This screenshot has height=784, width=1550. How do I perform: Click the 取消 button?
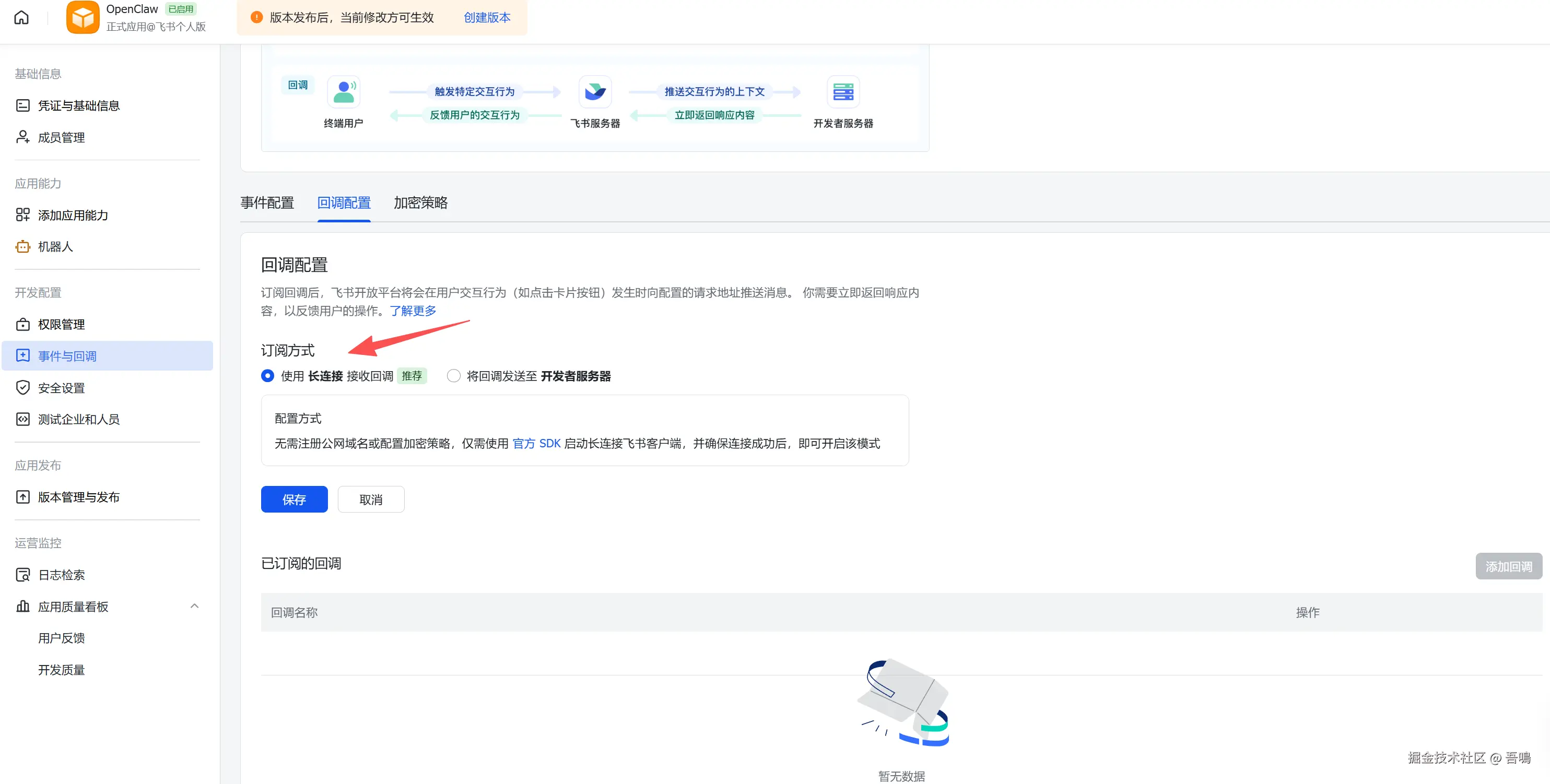coord(371,499)
